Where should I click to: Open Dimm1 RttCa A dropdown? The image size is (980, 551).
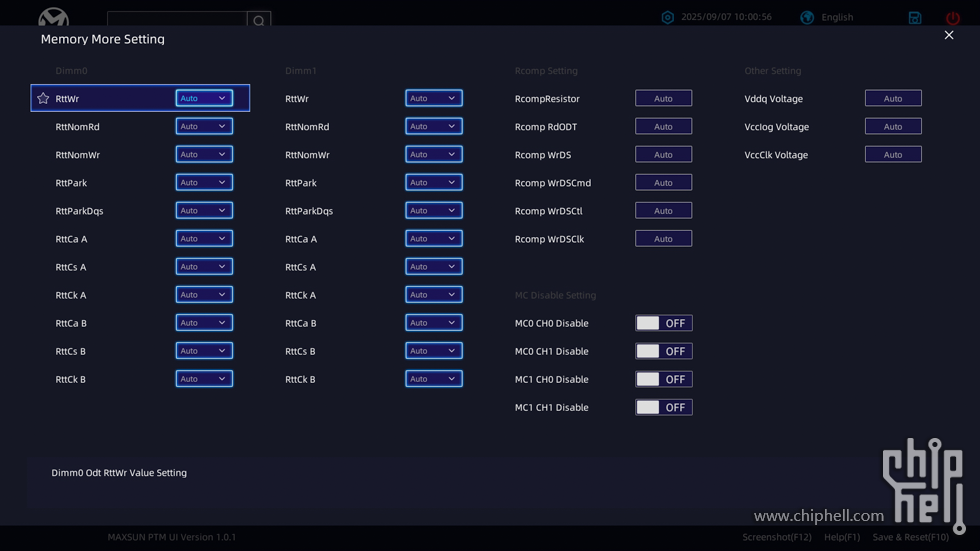(x=434, y=239)
